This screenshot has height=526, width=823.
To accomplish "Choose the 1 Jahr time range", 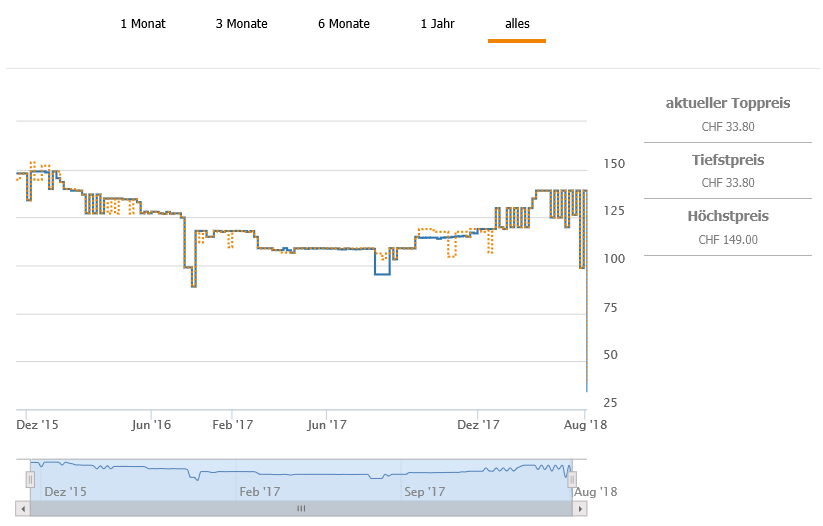I will (437, 24).
